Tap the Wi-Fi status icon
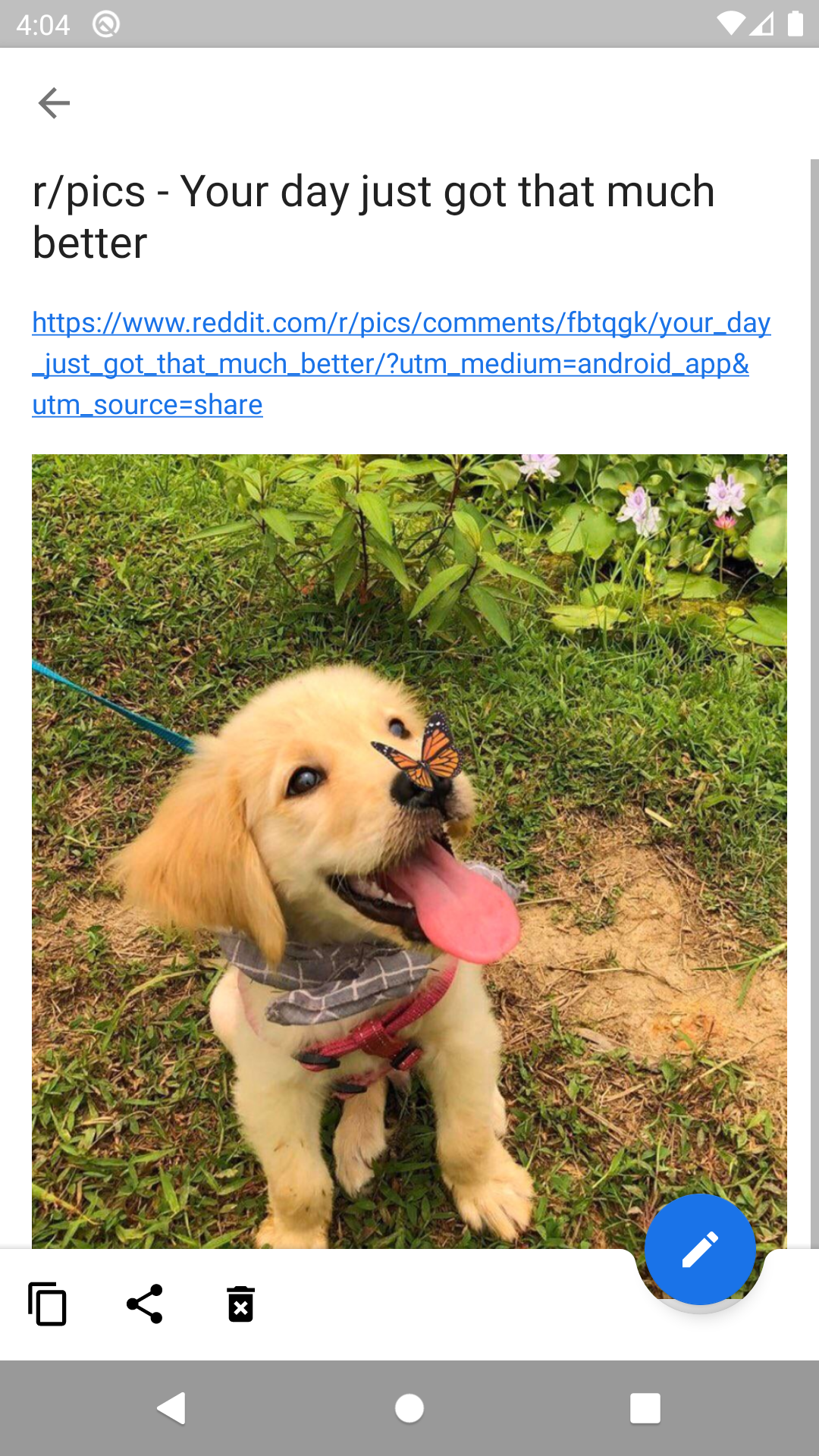 [731, 24]
